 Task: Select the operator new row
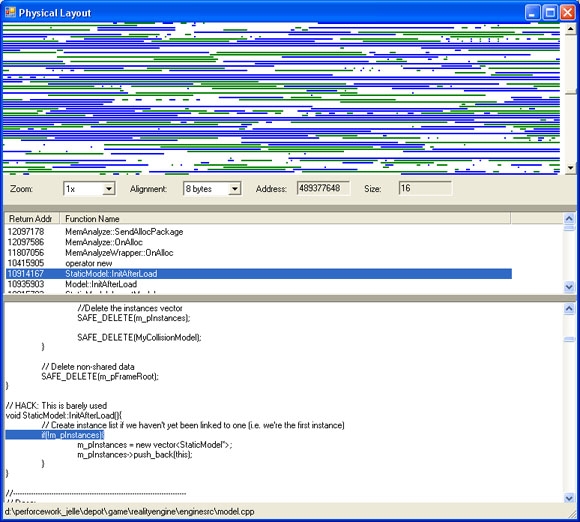(259, 263)
